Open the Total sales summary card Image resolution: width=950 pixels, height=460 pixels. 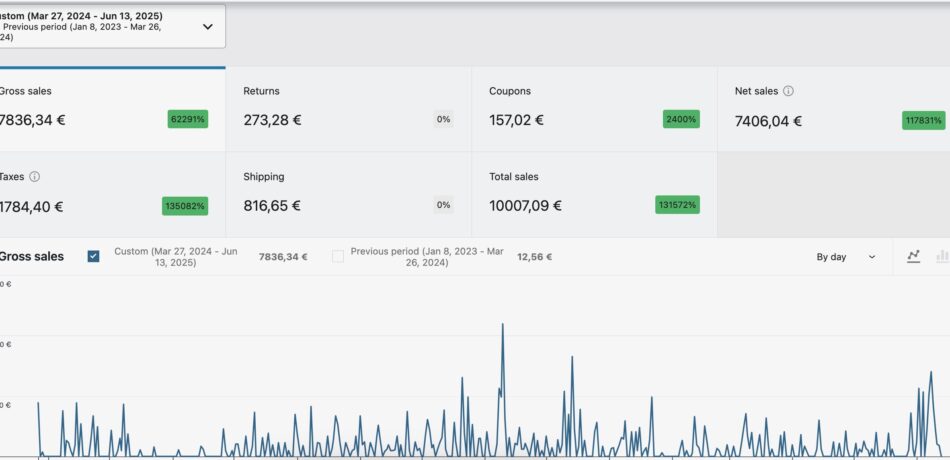[593, 194]
